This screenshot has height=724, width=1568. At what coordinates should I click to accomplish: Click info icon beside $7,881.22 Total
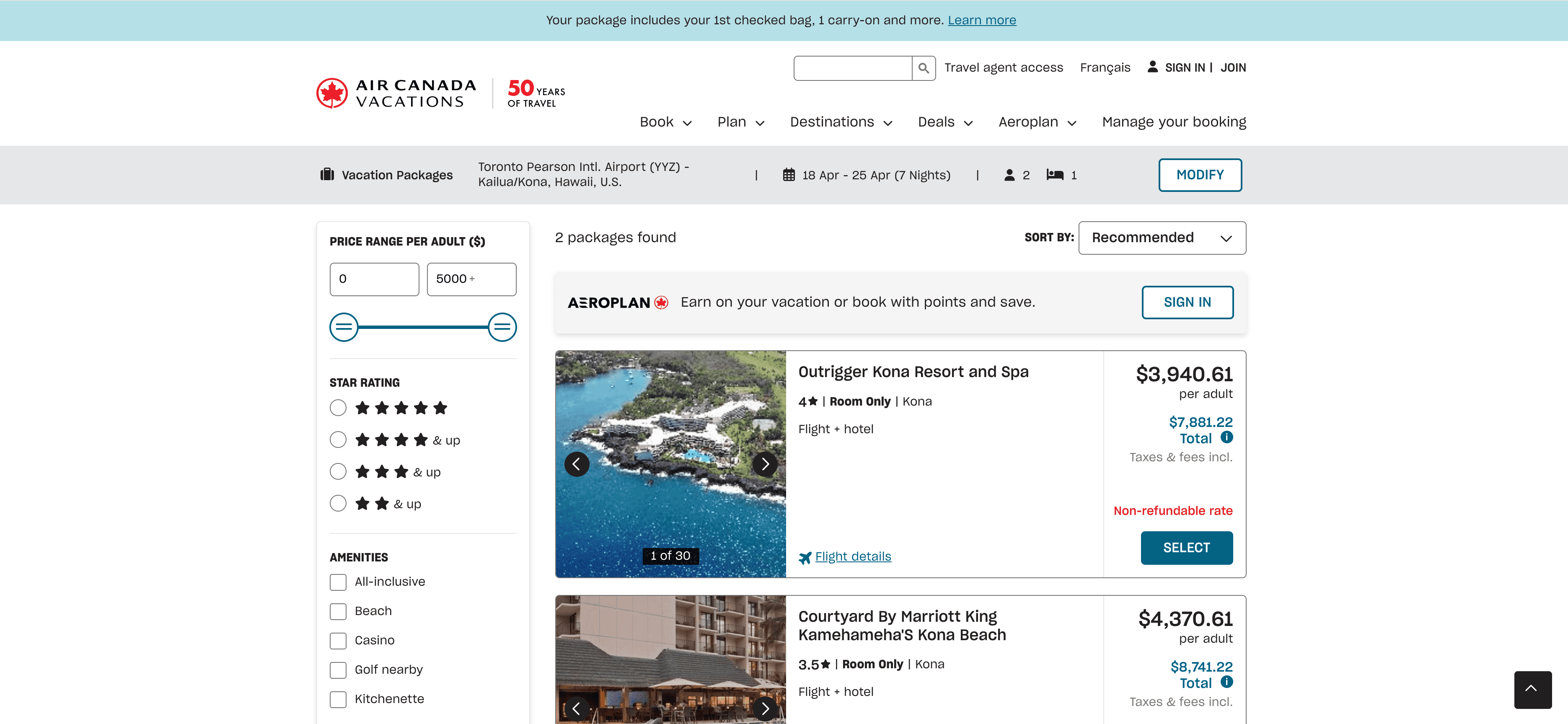[x=1226, y=437]
